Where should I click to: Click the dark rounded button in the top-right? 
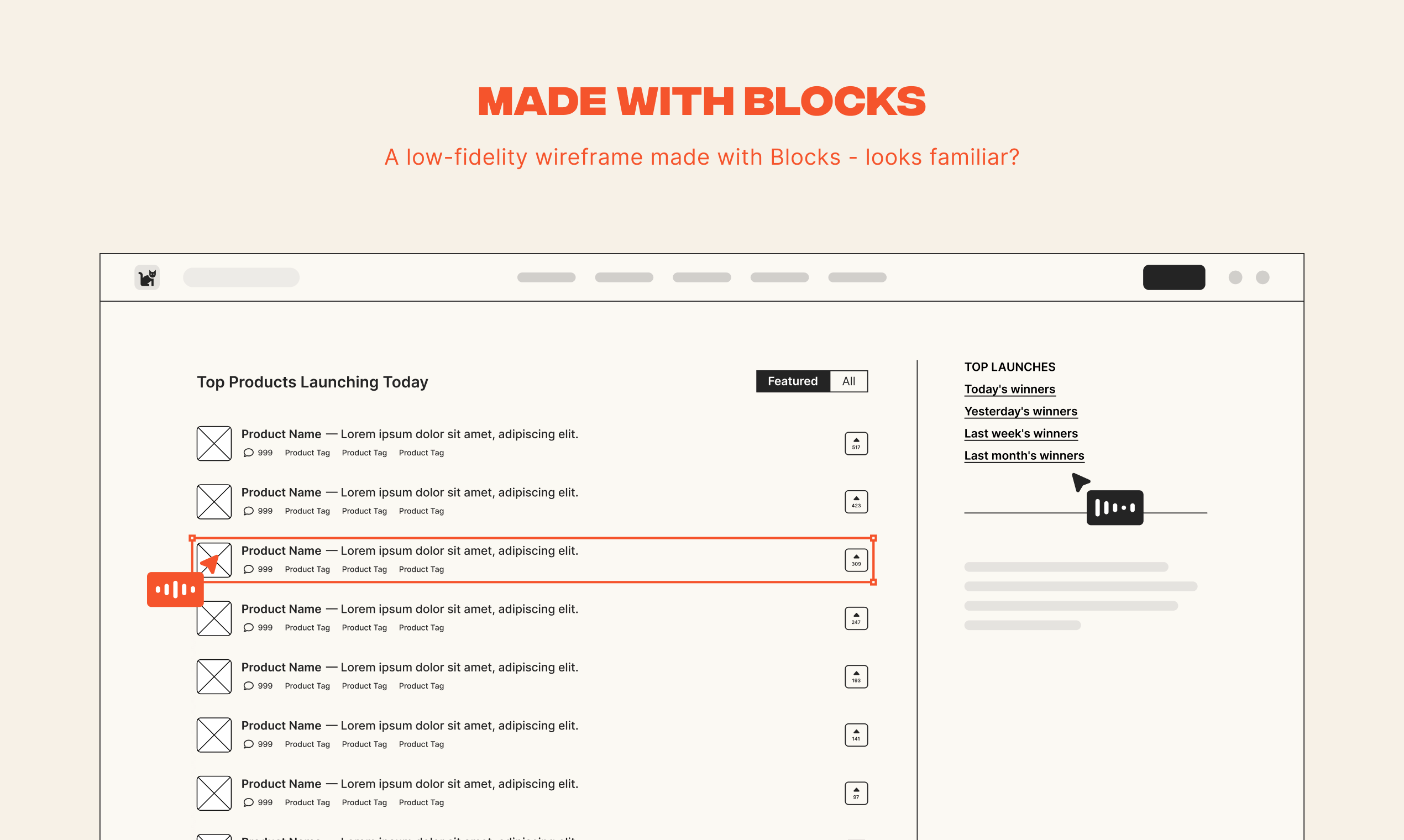[1174, 277]
